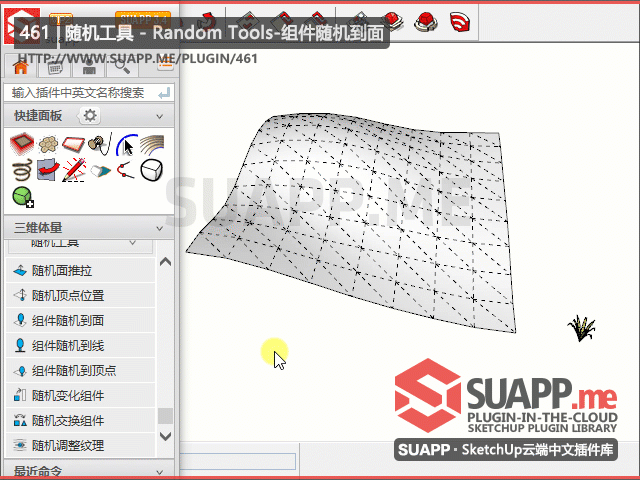
Task: Click the red cube on round base icon
Action: [426, 21]
